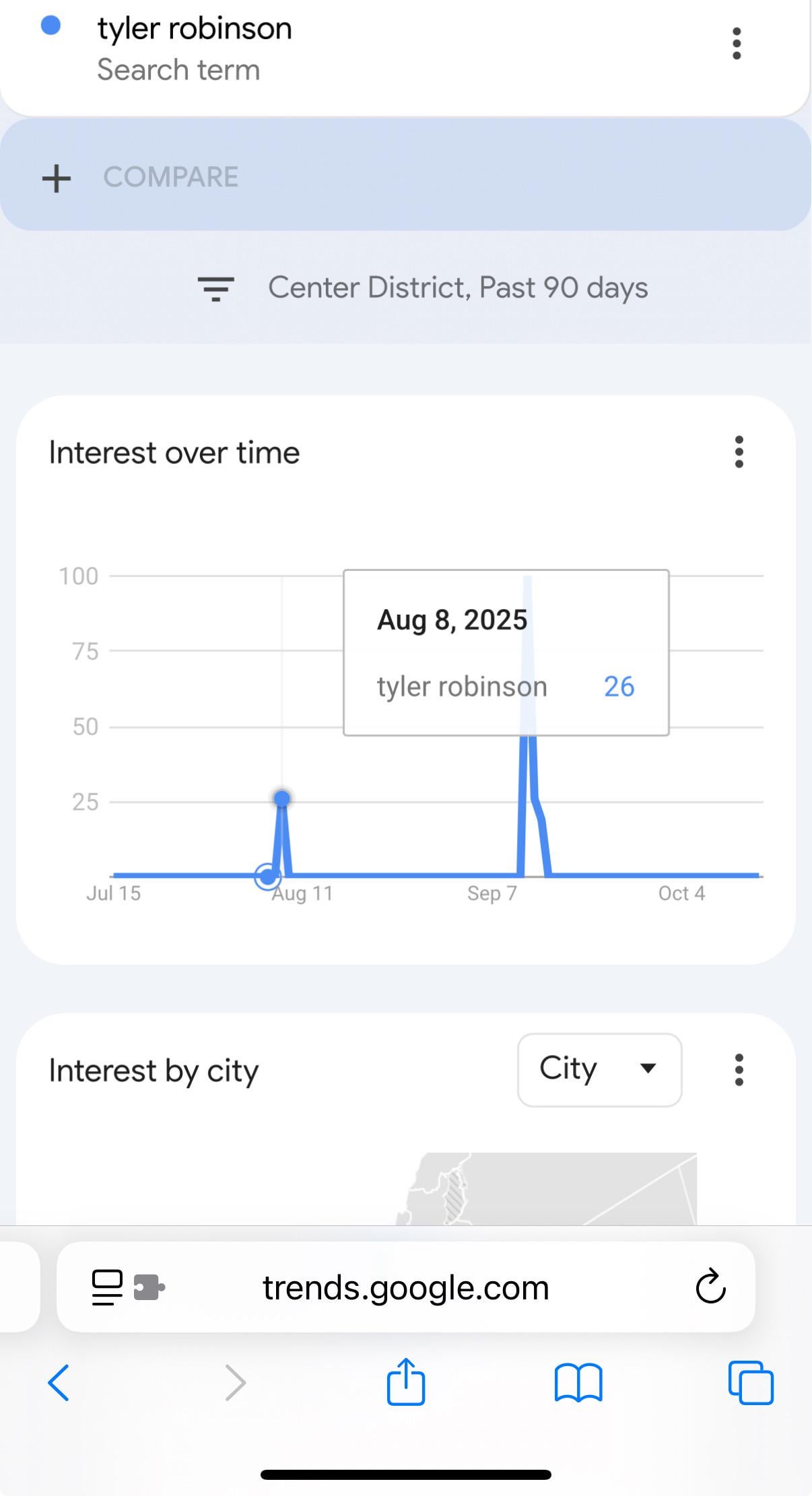
Task: Tap the plus icon beside COMPARE
Action: (x=57, y=178)
